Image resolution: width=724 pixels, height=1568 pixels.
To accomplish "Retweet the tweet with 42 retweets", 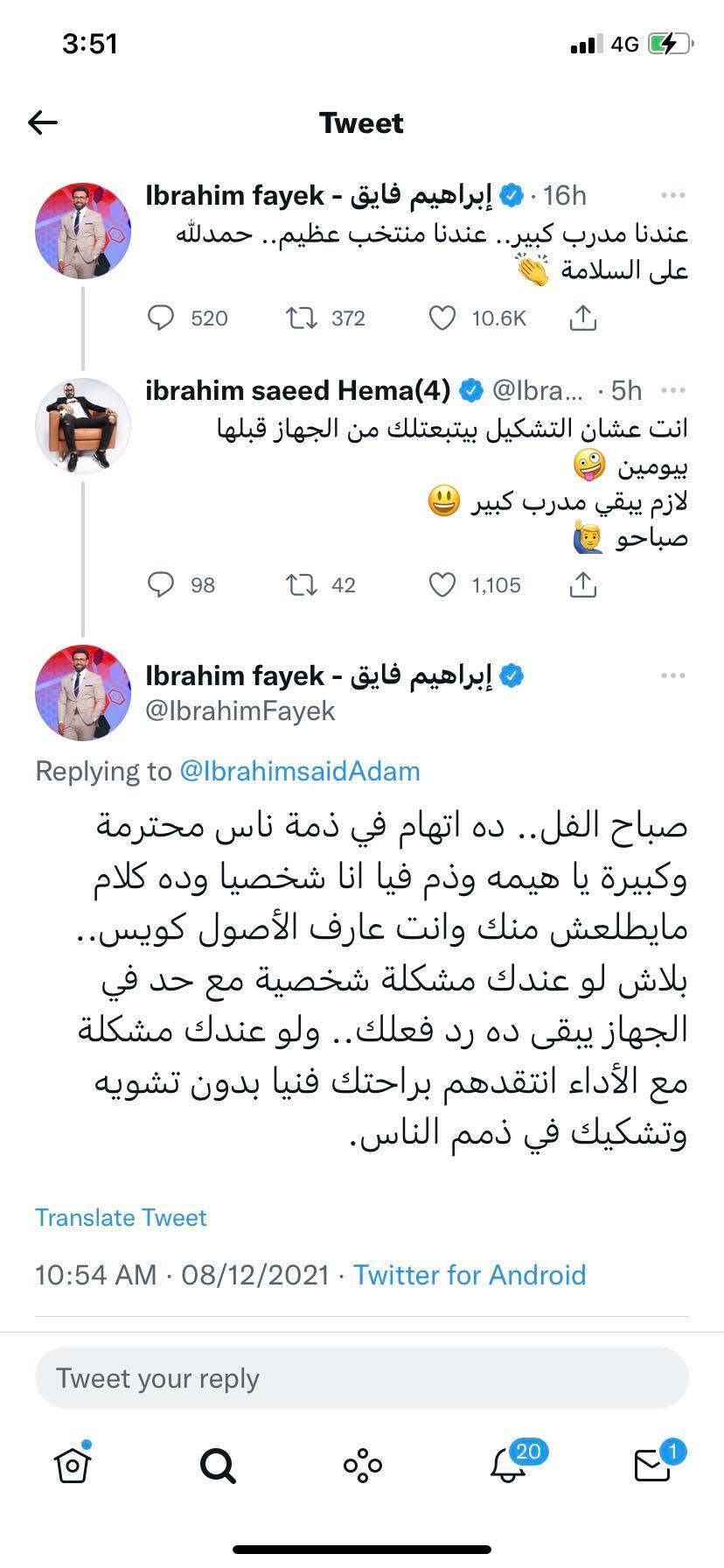I will click(302, 584).
